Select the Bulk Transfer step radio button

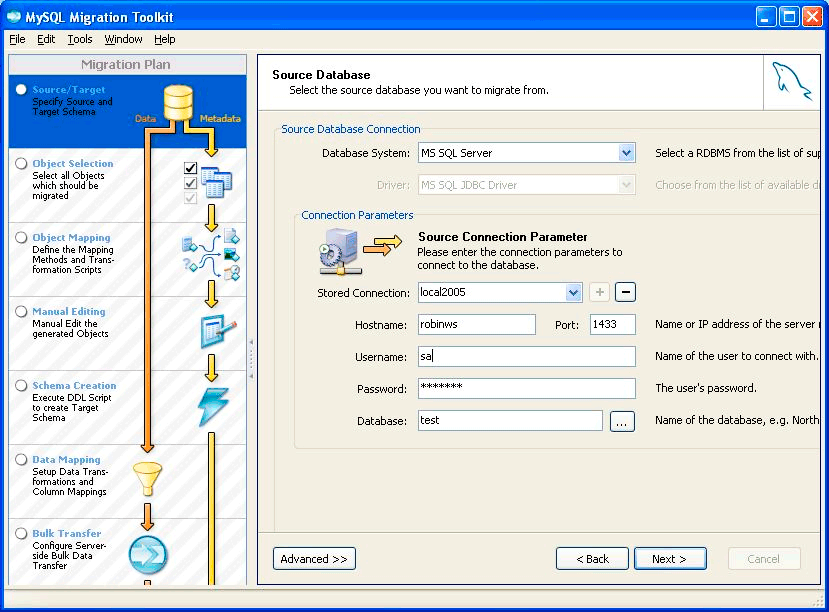(21, 533)
